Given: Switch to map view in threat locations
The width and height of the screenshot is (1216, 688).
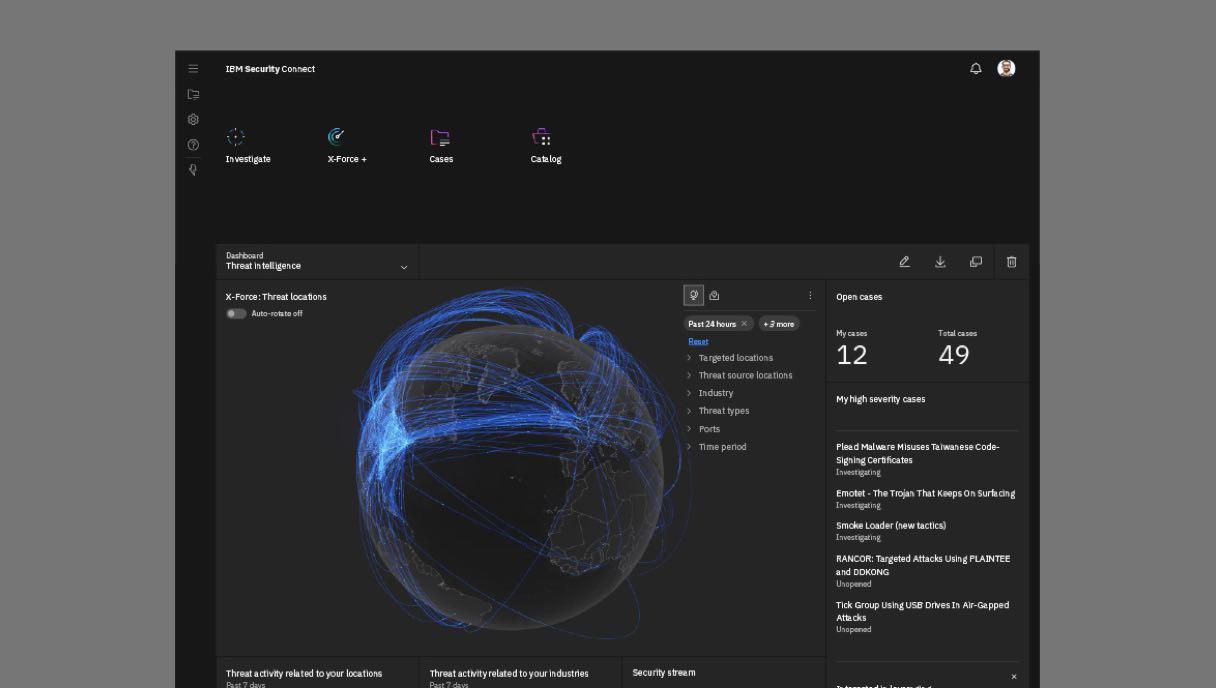Looking at the screenshot, I should pos(714,295).
